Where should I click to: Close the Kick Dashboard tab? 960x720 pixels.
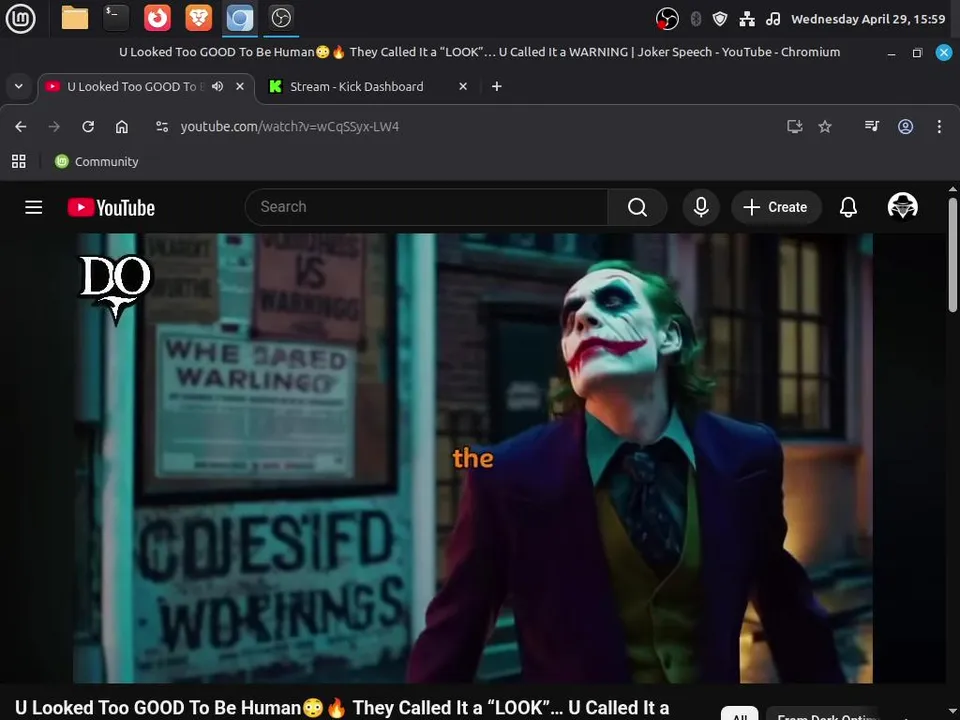coord(463,86)
